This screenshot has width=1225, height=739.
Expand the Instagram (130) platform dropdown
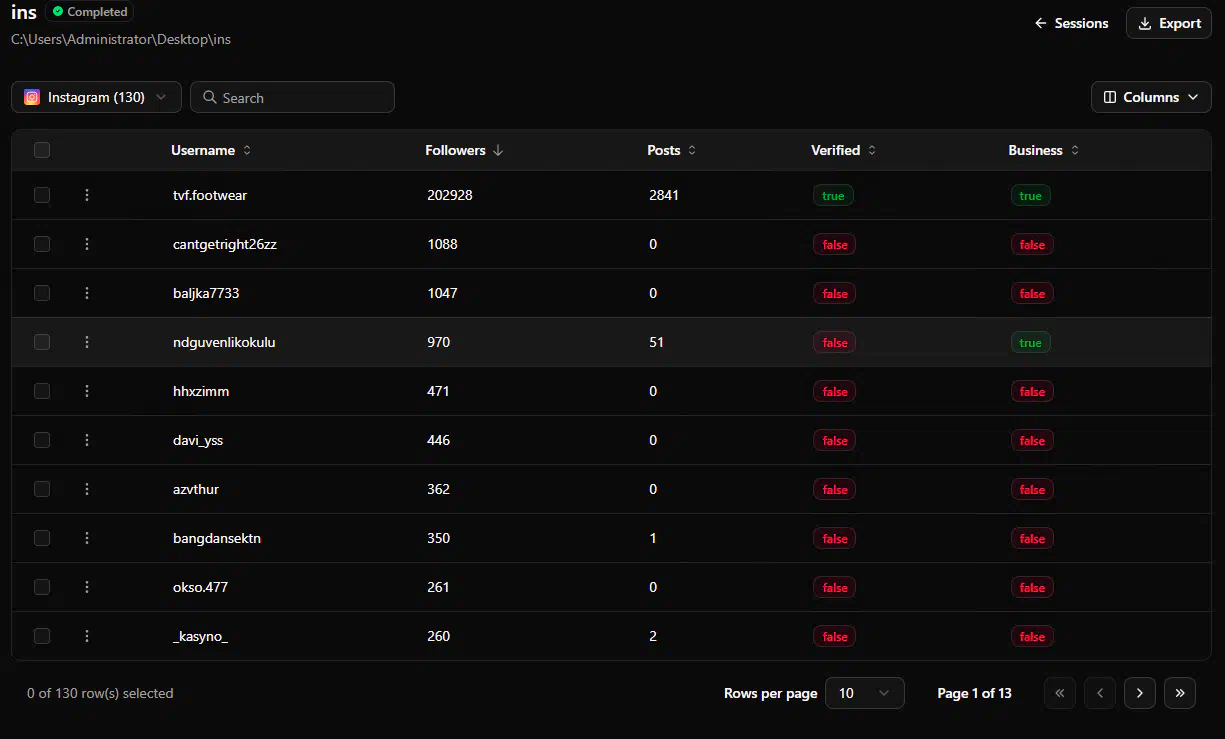(96, 97)
